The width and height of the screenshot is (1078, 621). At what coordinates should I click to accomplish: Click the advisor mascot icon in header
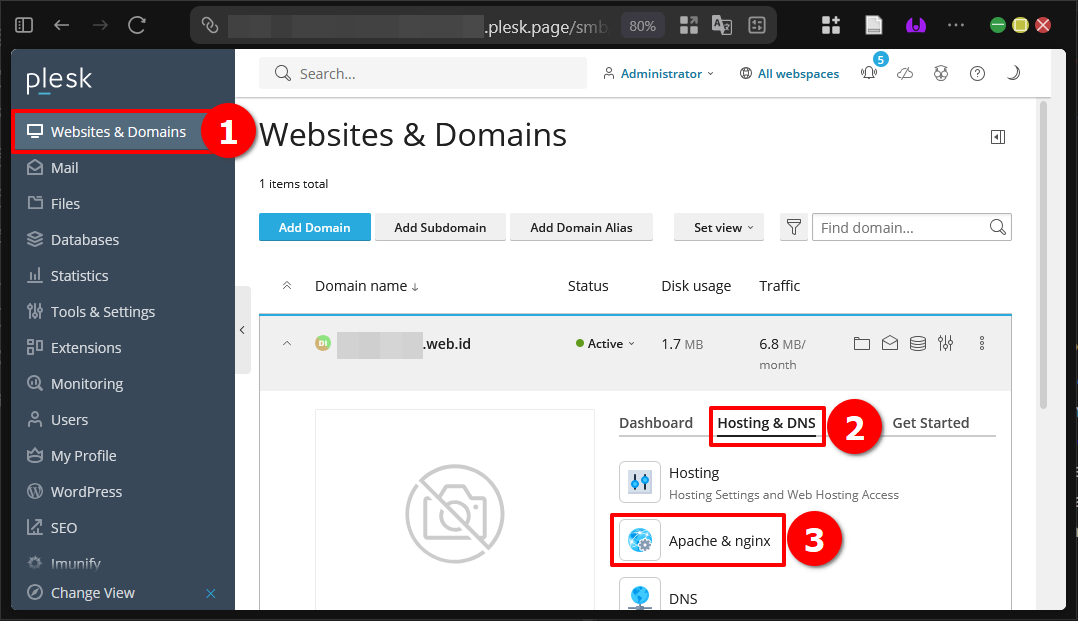(x=940, y=73)
